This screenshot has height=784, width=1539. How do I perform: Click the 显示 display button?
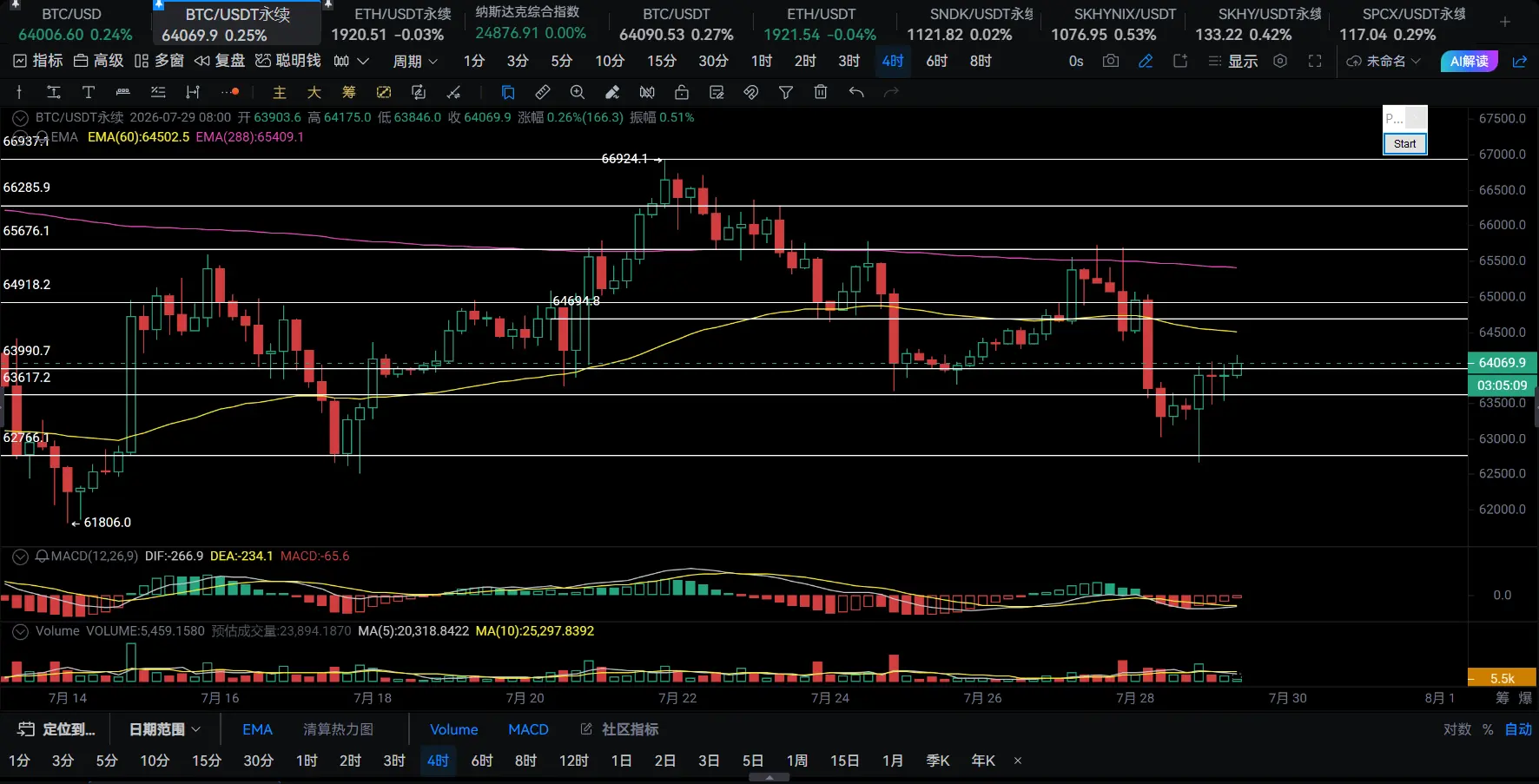tap(1233, 61)
